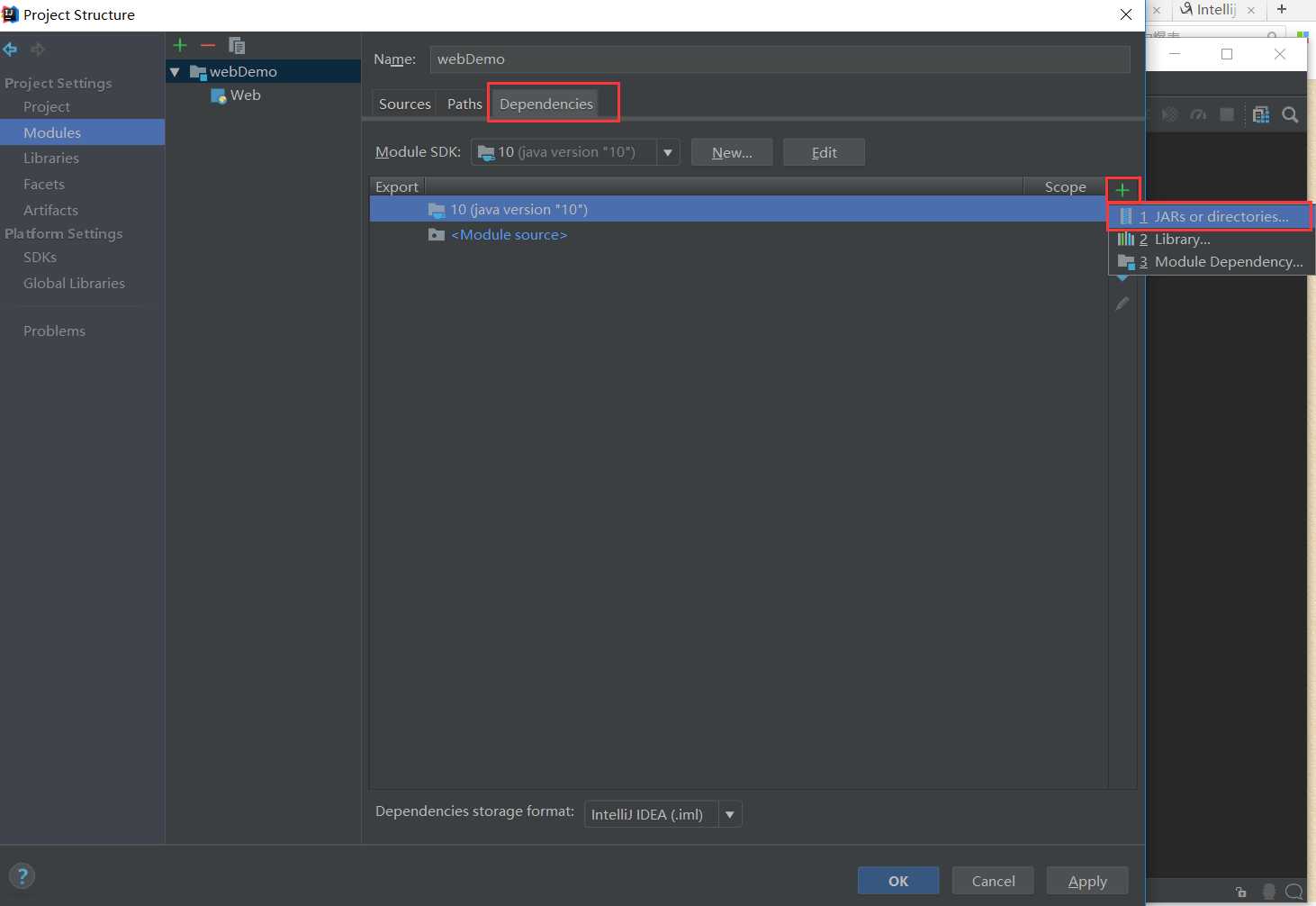Screen dimensions: 1316x906
Task: Click the pencil edit dependency icon
Action: pos(1122,304)
